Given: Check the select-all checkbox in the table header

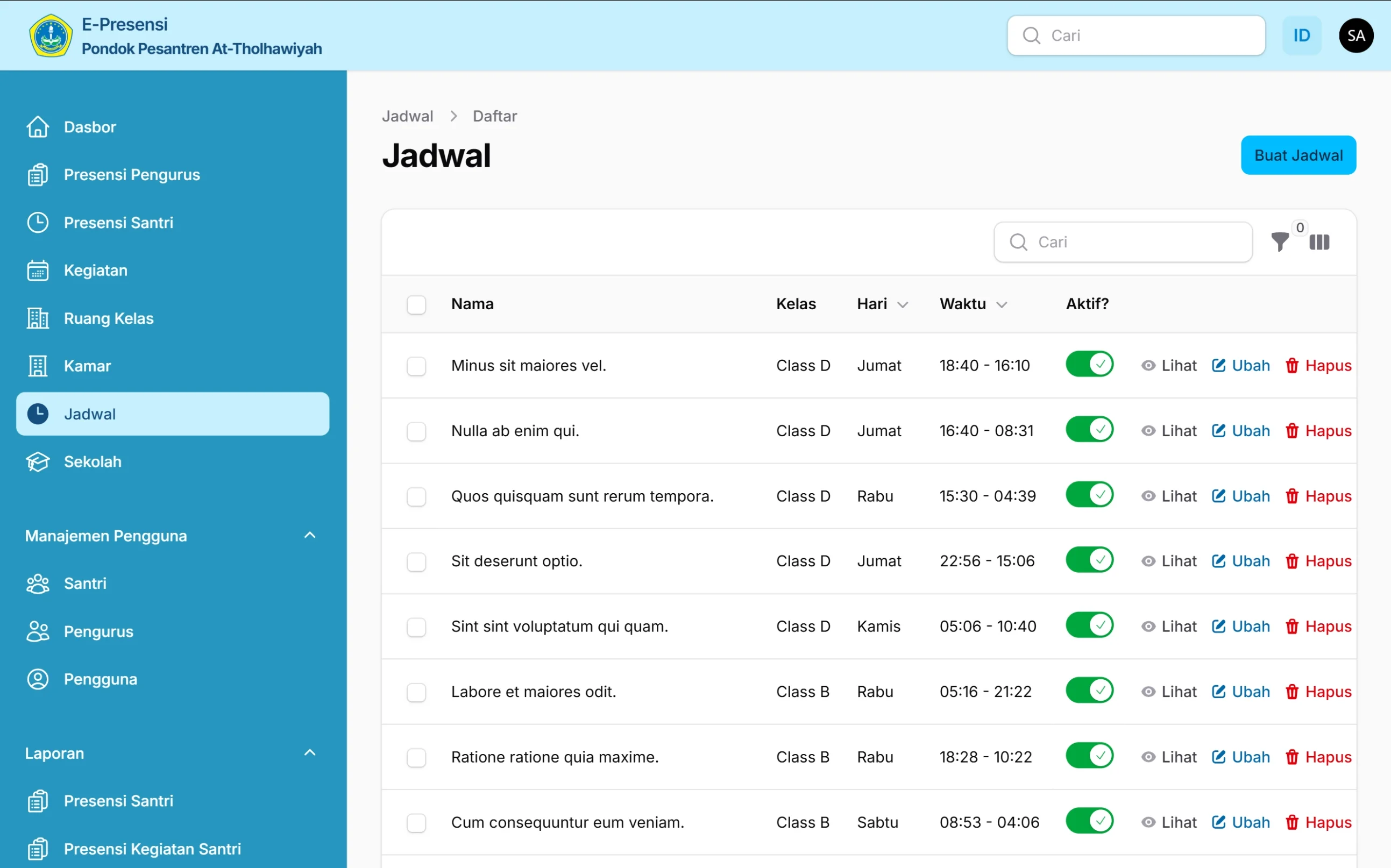Looking at the screenshot, I should tap(416, 304).
